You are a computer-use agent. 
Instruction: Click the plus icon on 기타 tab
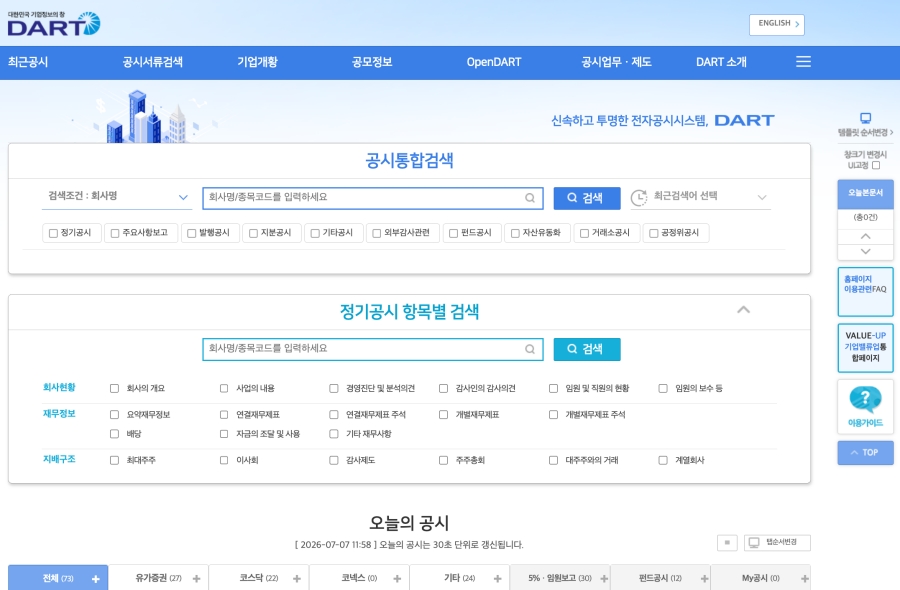click(498, 579)
